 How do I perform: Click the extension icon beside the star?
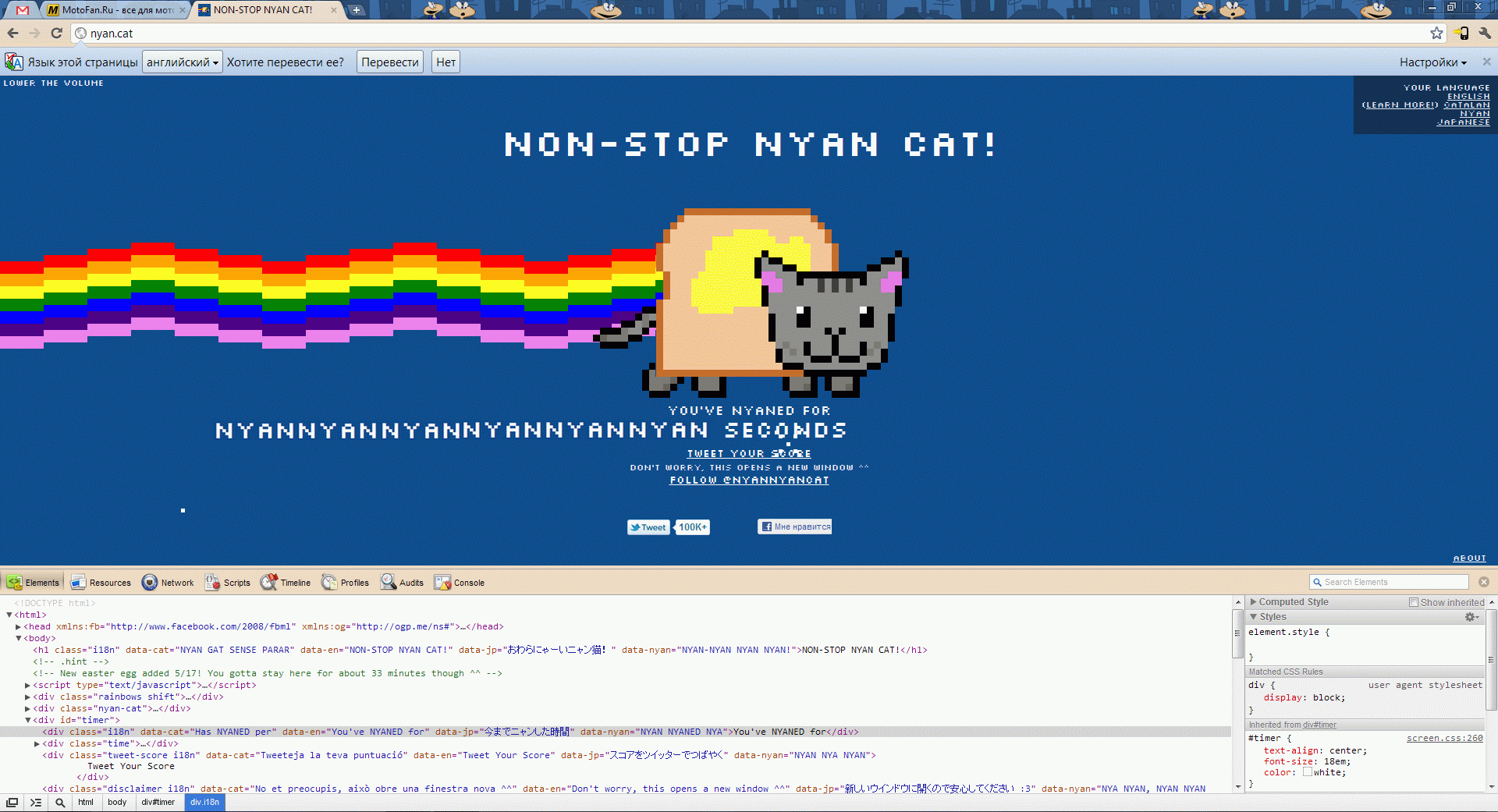coord(1461,33)
